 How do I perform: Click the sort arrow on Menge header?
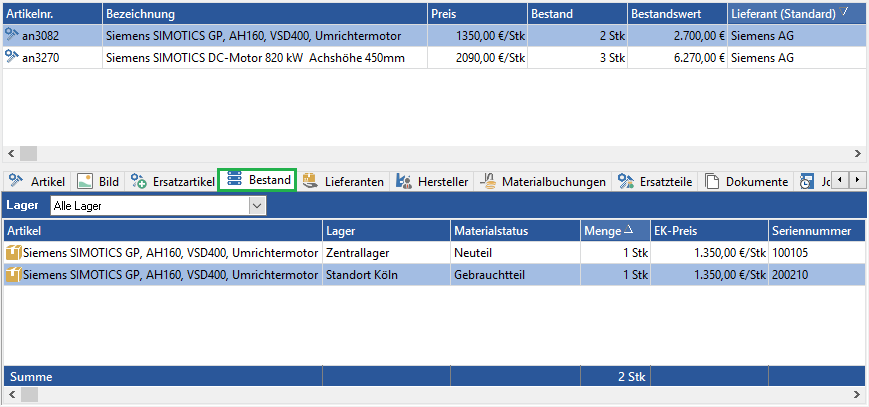coord(628,230)
